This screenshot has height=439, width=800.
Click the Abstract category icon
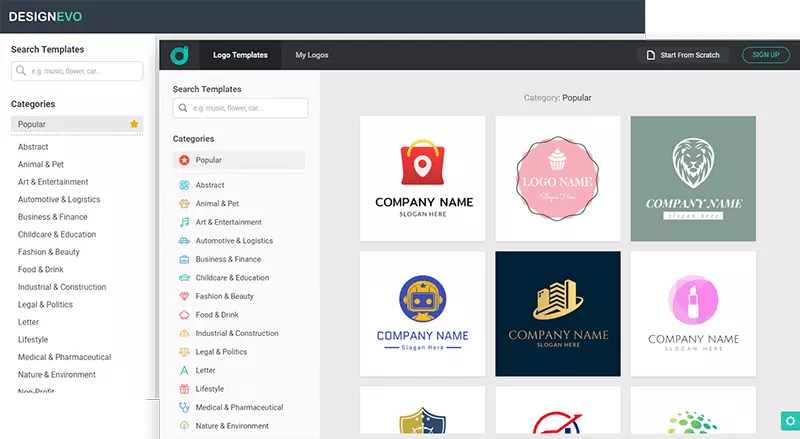click(184, 185)
